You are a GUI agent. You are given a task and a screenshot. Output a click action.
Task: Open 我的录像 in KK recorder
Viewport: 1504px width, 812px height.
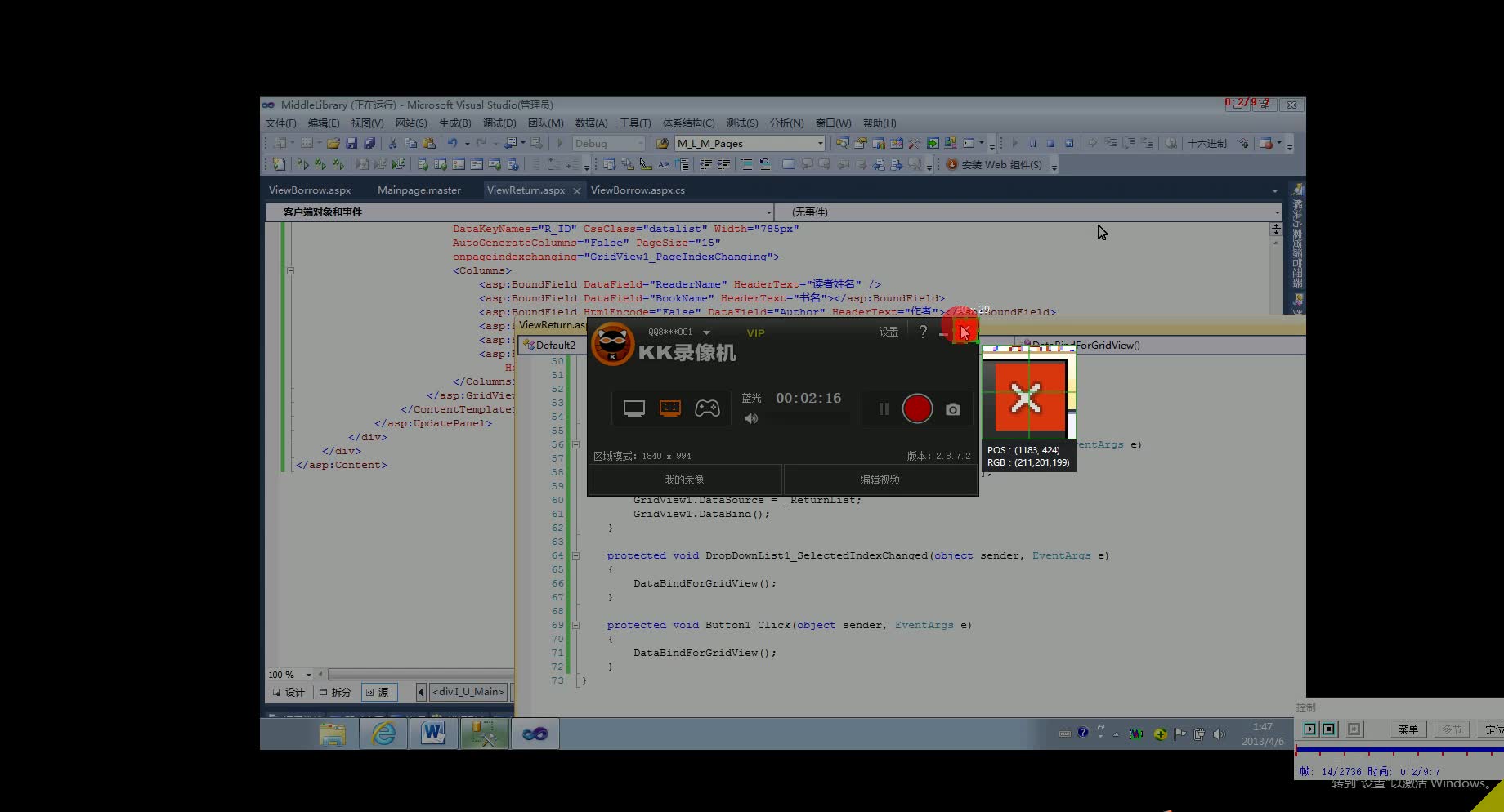coord(684,480)
